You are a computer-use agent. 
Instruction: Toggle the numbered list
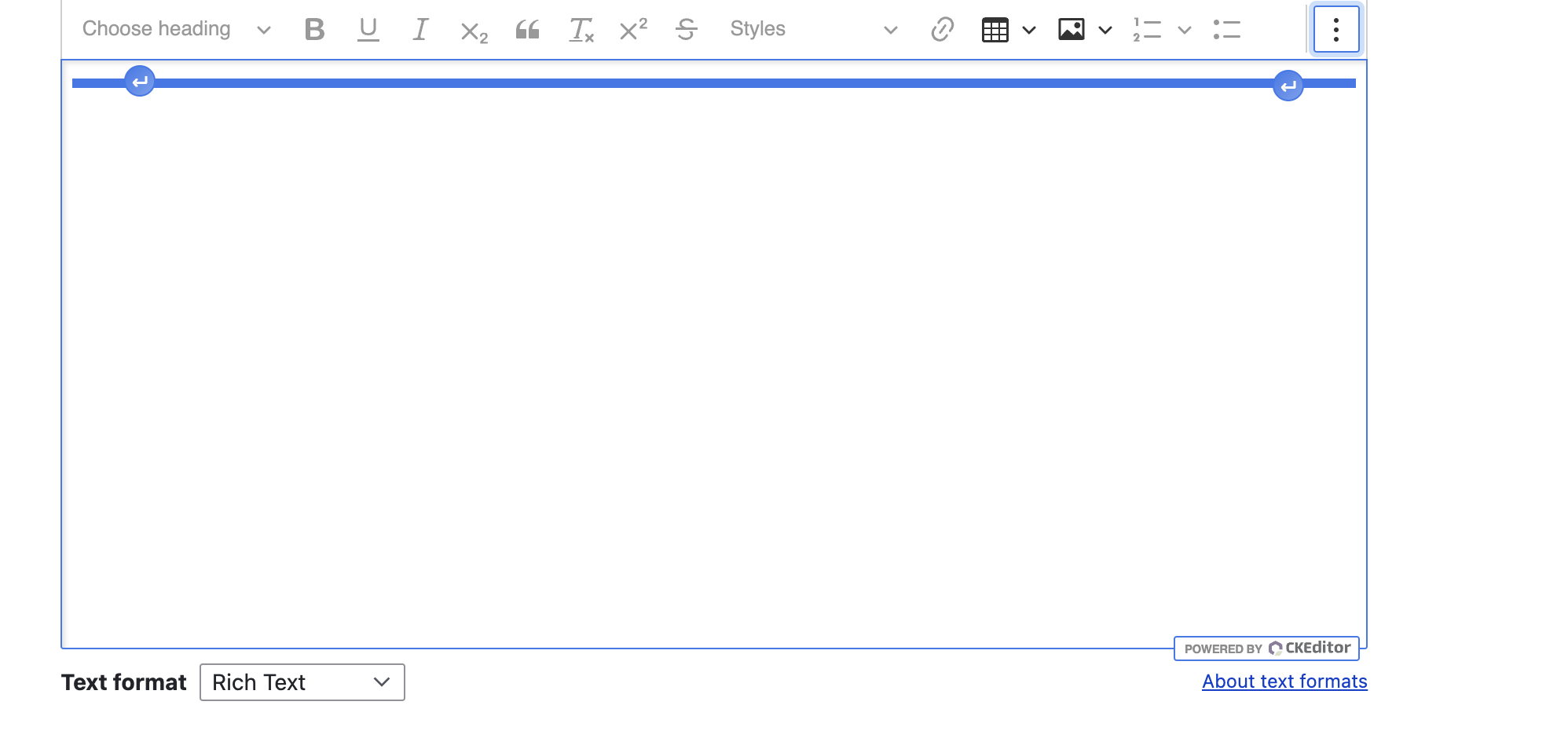point(1147,30)
